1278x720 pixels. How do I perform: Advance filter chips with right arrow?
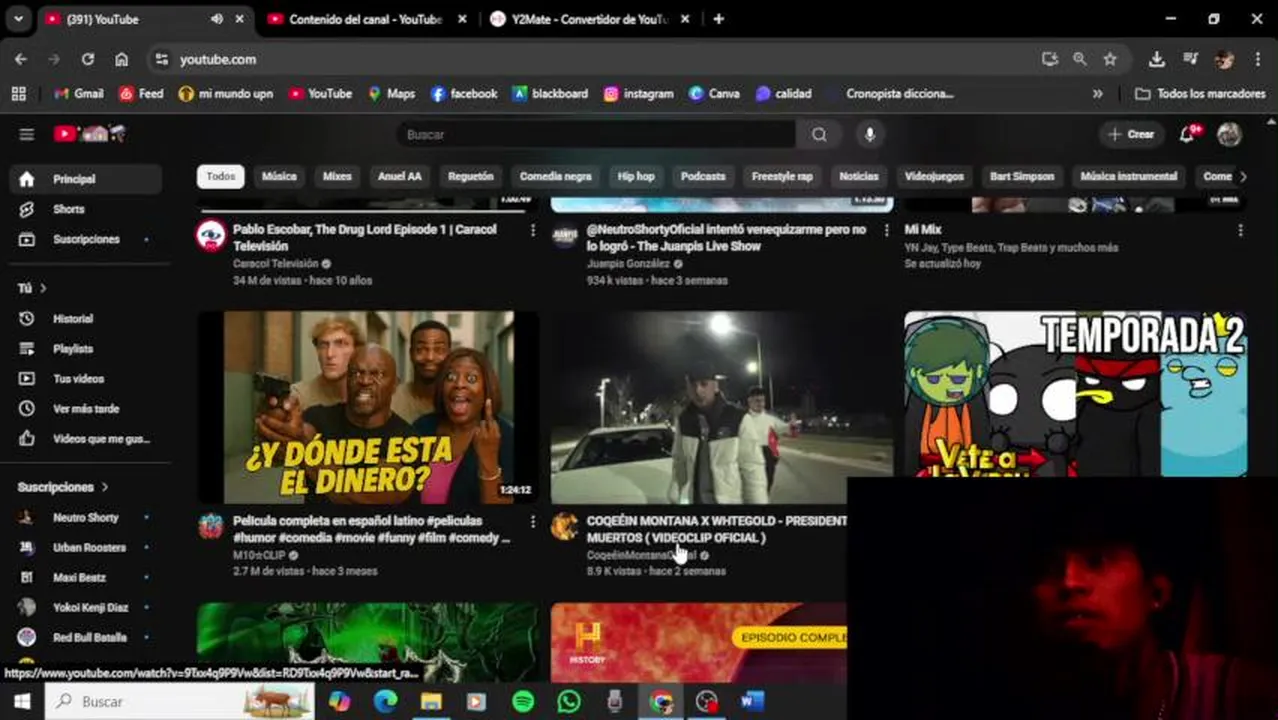coord(1242,176)
